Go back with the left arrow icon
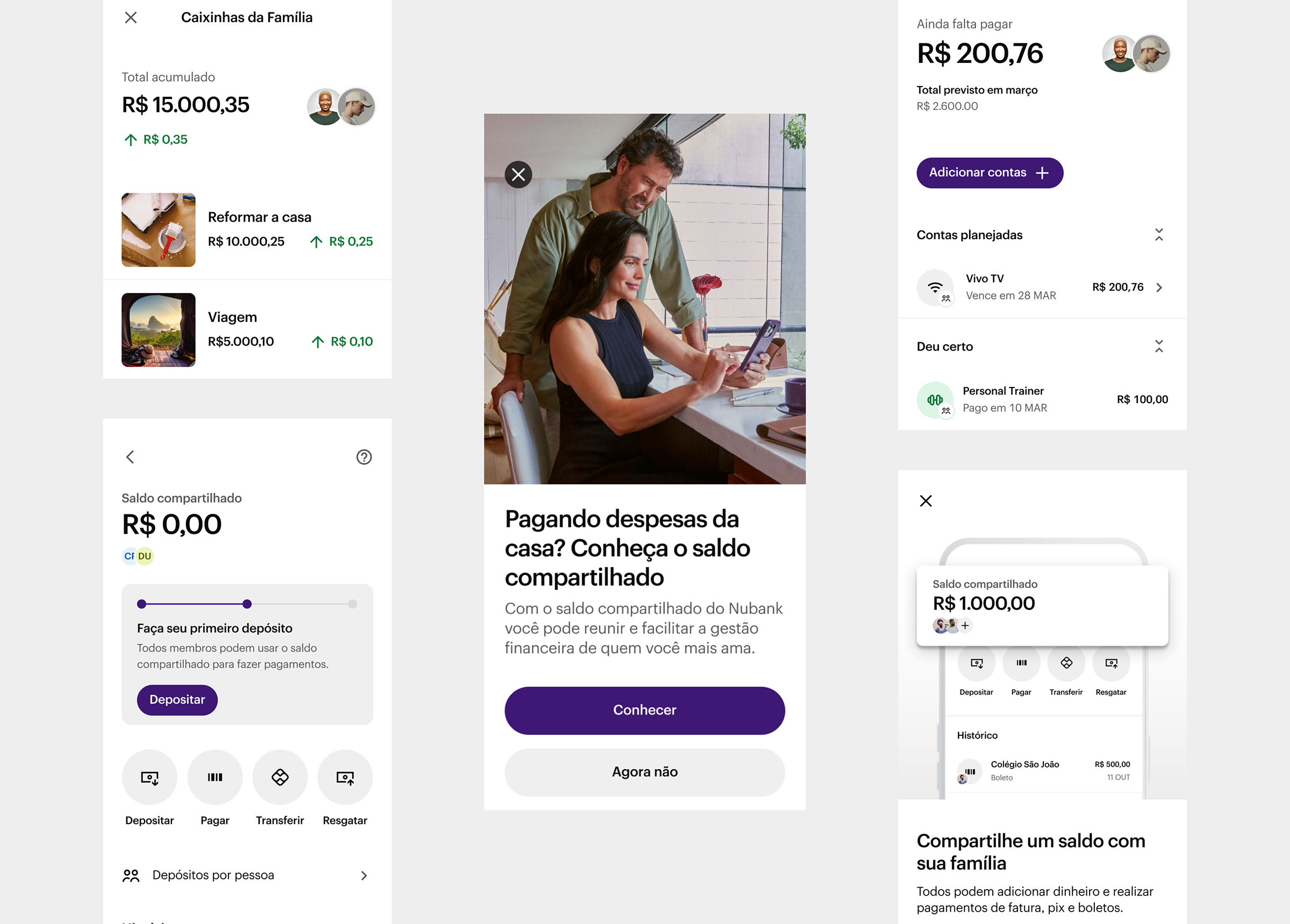 130,457
